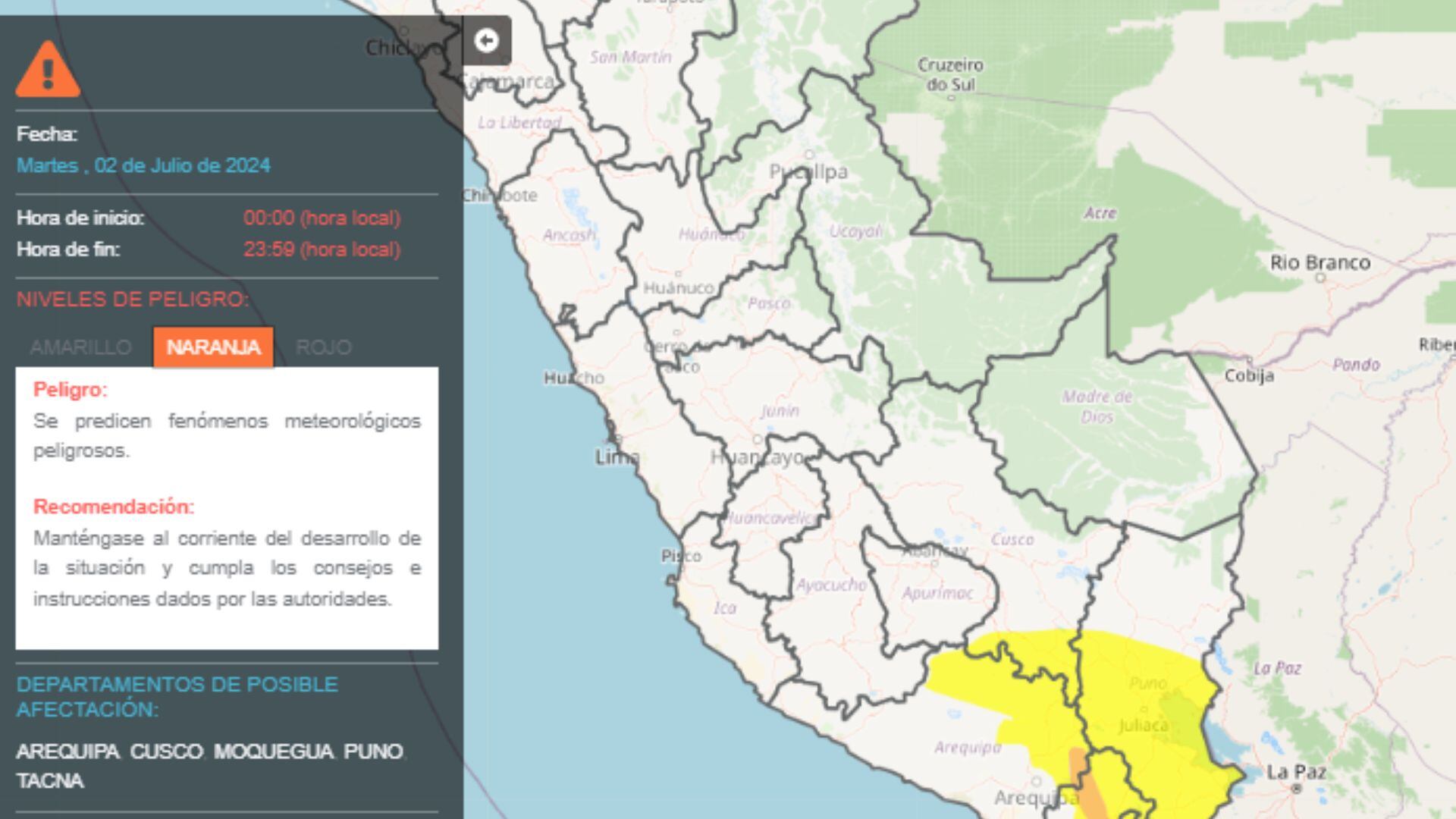Click the Ica region label on the map

(x=725, y=607)
